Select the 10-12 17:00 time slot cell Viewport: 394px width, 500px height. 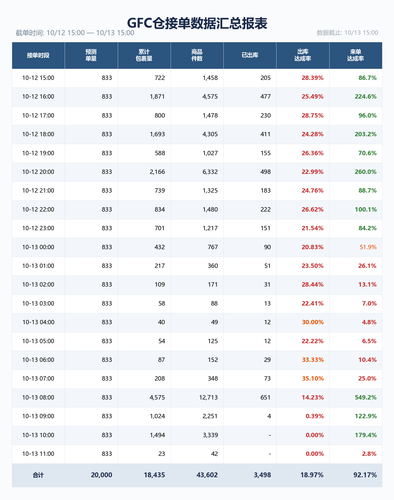click(38, 116)
